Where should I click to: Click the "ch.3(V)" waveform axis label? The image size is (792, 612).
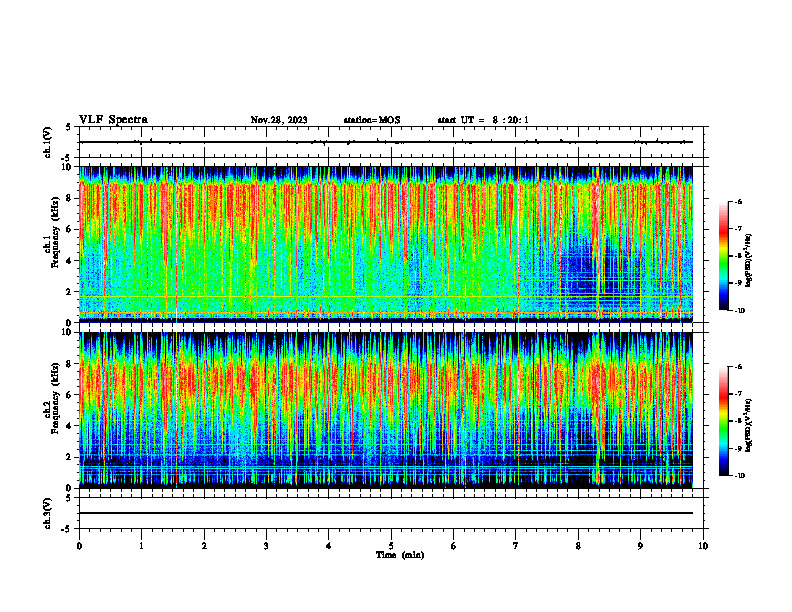tap(47, 514)
